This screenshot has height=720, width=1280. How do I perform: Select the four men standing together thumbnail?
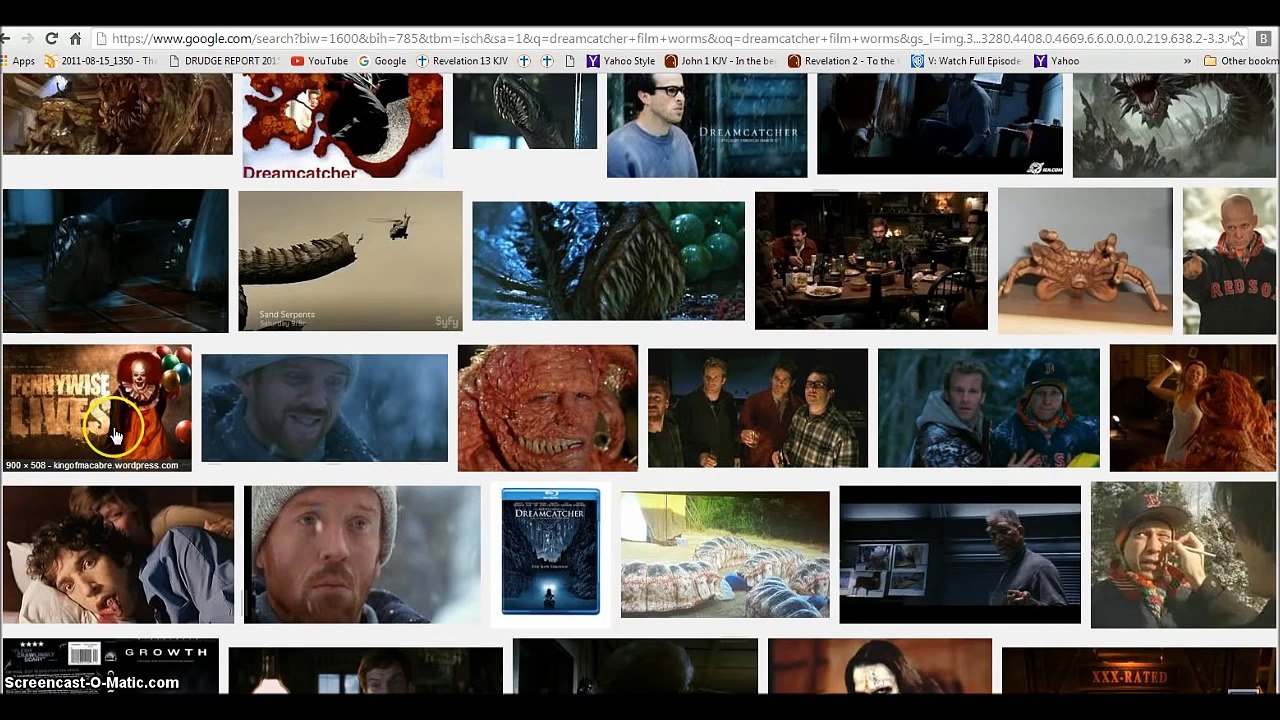tap(758, 408)
